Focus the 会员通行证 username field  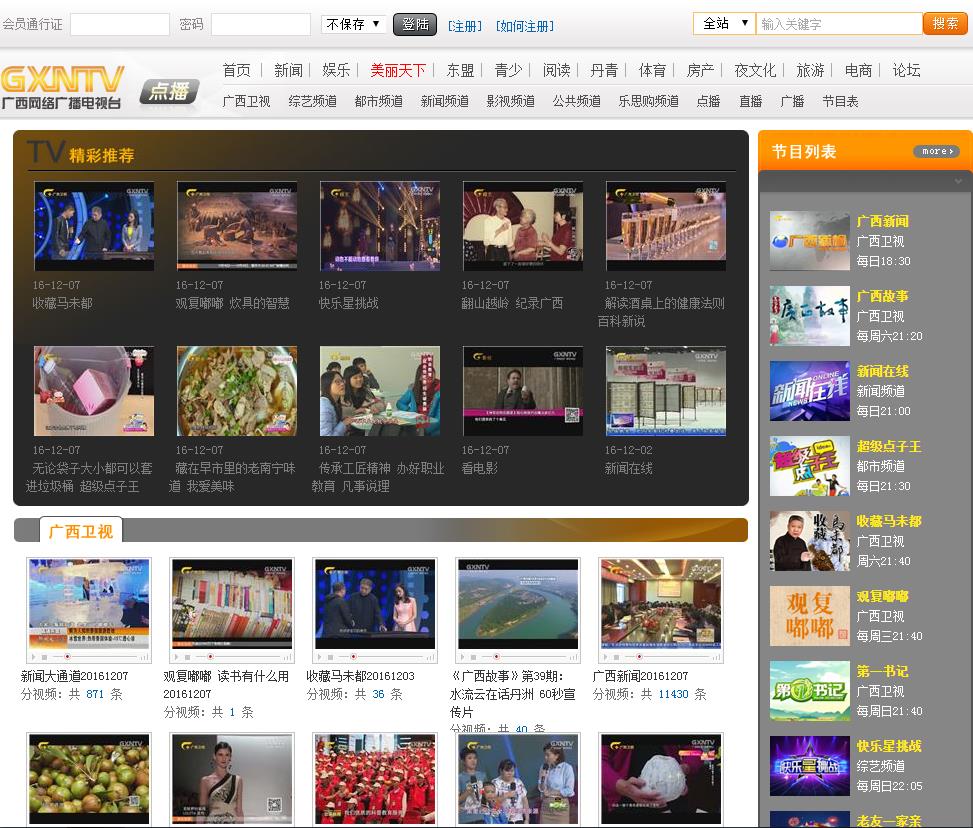120,25
